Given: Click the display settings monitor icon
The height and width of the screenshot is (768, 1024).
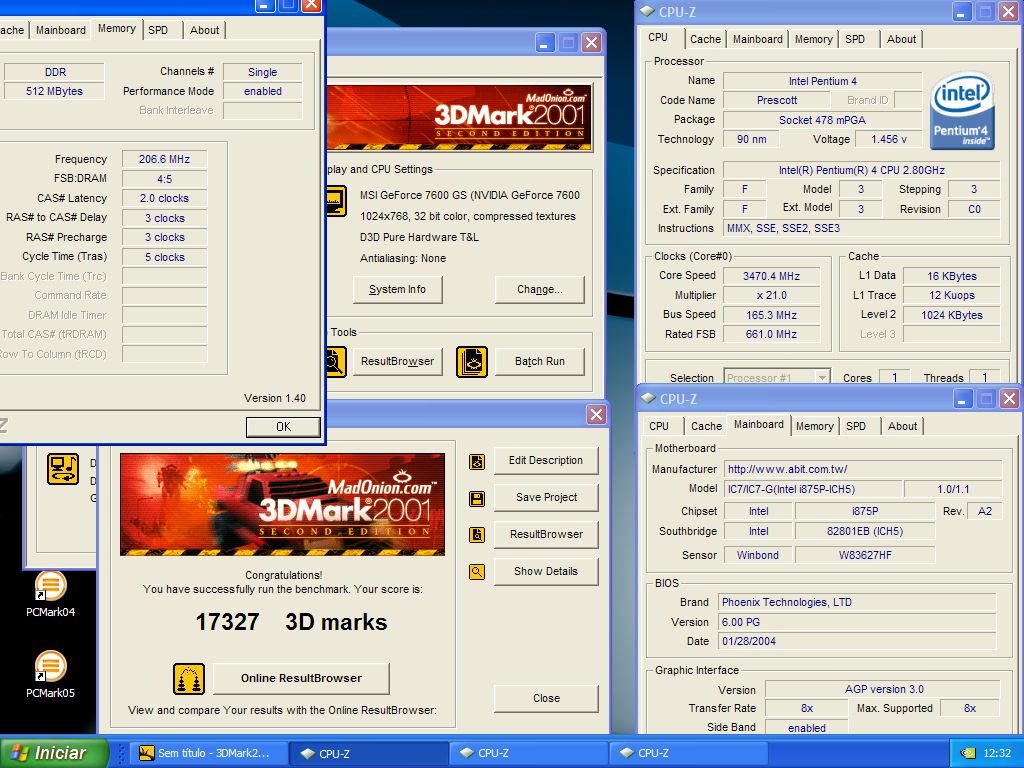Looking at the screenshot, I should [x=336, y=201].
